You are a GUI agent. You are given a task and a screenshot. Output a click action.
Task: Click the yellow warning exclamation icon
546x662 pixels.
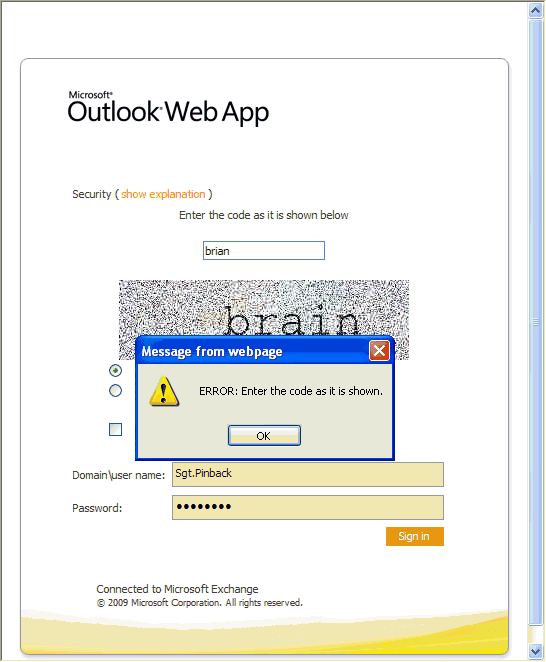point(164,391)
